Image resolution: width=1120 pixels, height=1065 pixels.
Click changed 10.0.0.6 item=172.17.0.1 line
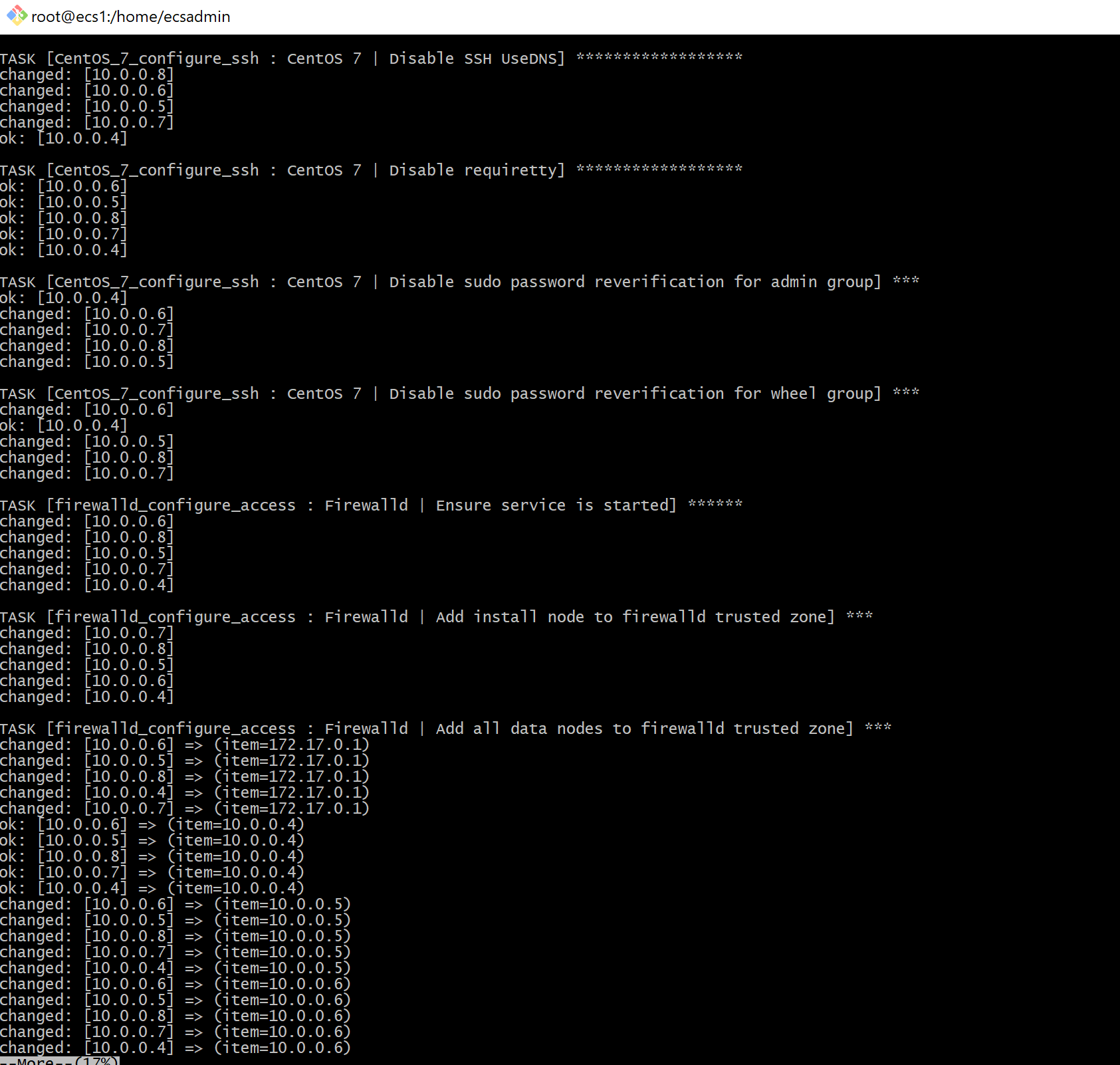coord(185,745)
